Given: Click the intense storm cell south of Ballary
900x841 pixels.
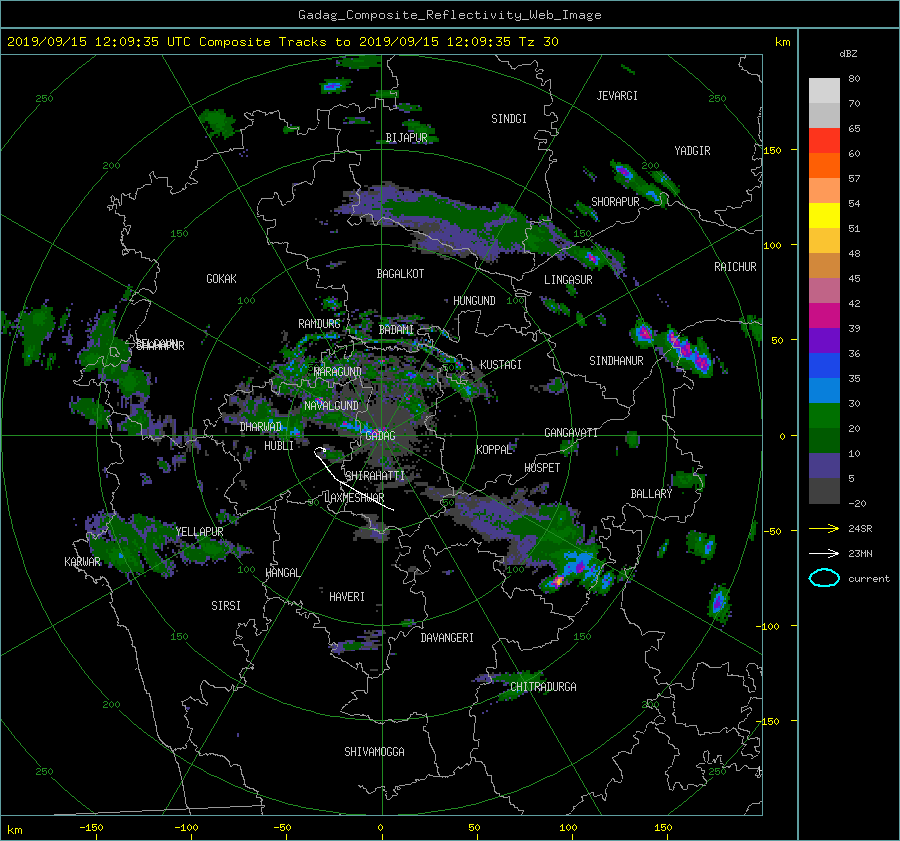Looking at the screenshot, I should pos(576,570).
